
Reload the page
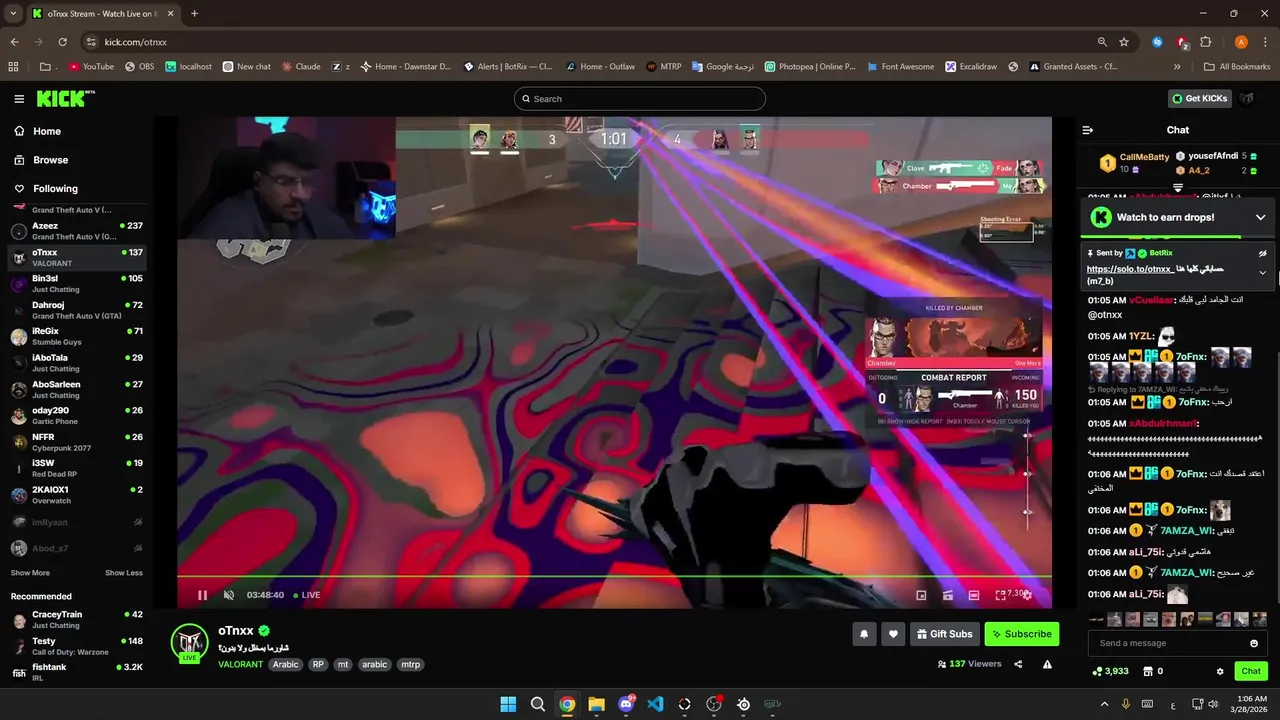62,42
